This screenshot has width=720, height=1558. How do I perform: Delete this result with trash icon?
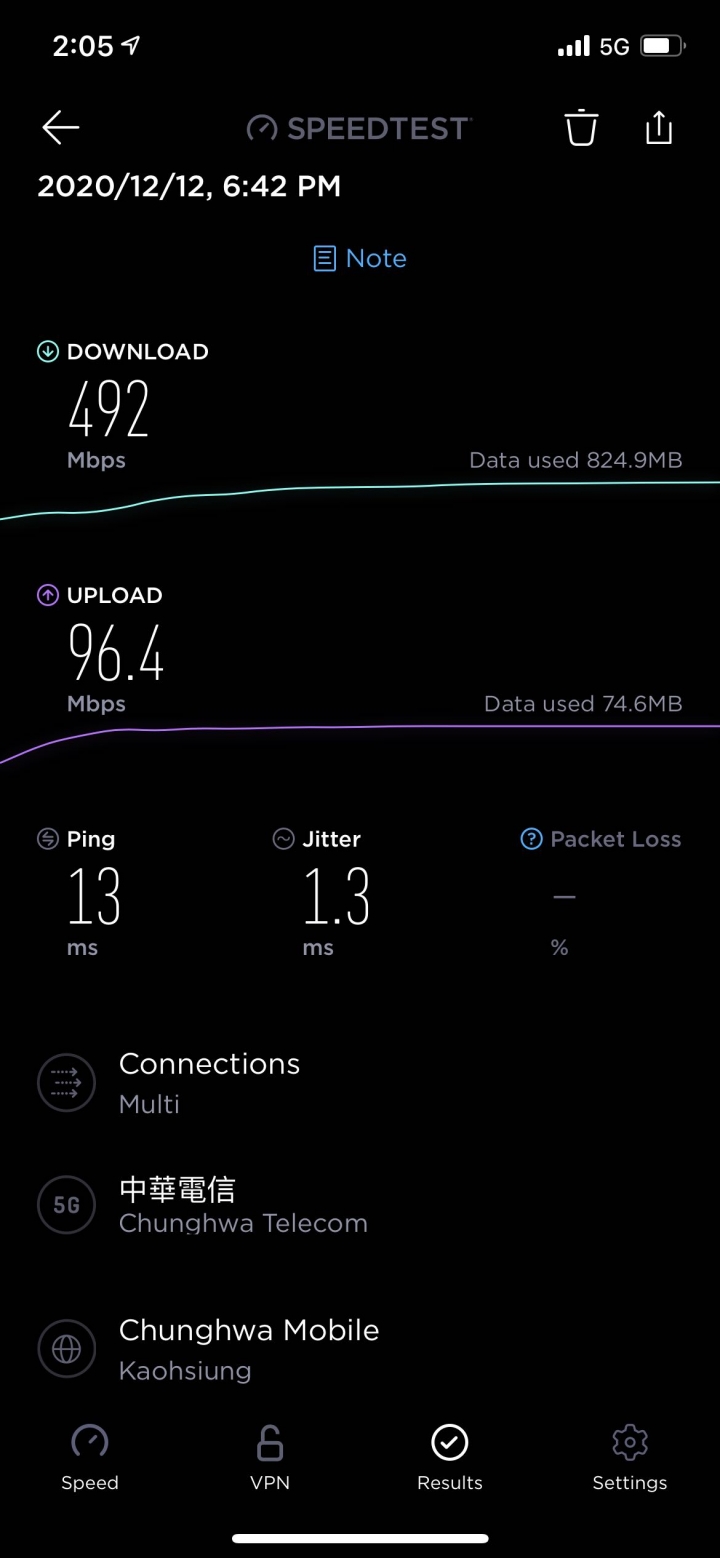point(580,128)
